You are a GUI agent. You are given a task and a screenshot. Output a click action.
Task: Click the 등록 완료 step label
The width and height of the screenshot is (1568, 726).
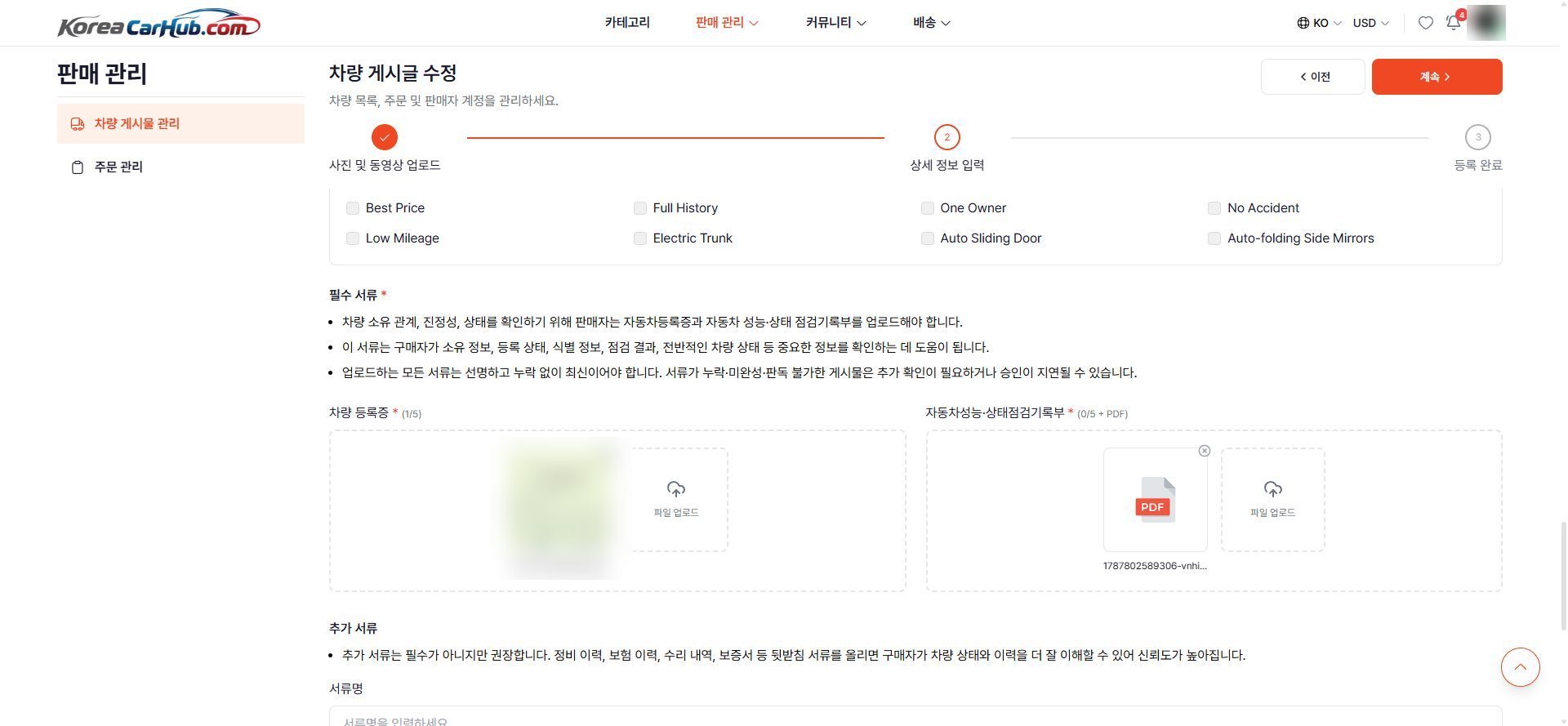click(1478, 165)
